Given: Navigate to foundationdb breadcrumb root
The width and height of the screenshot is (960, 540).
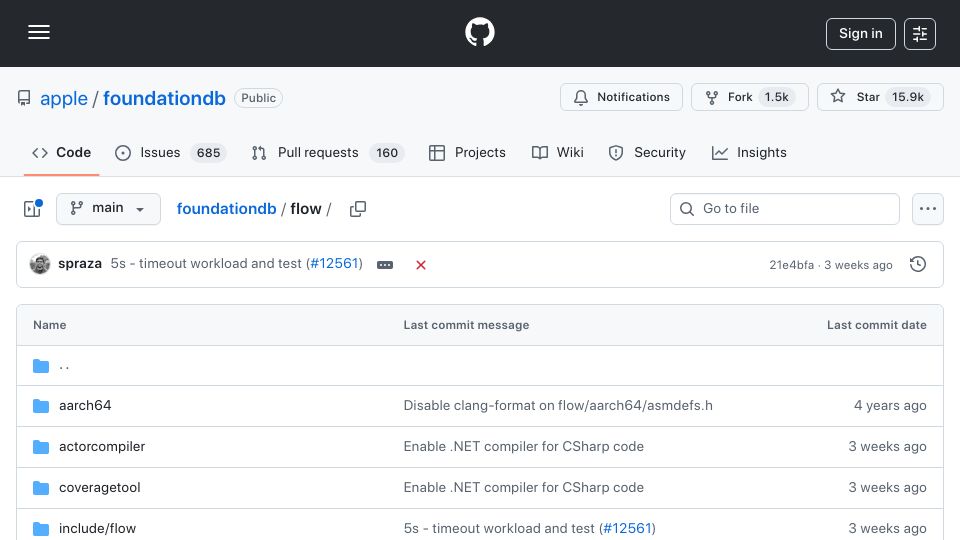Looking at the screenshot, I should point(227,209).
